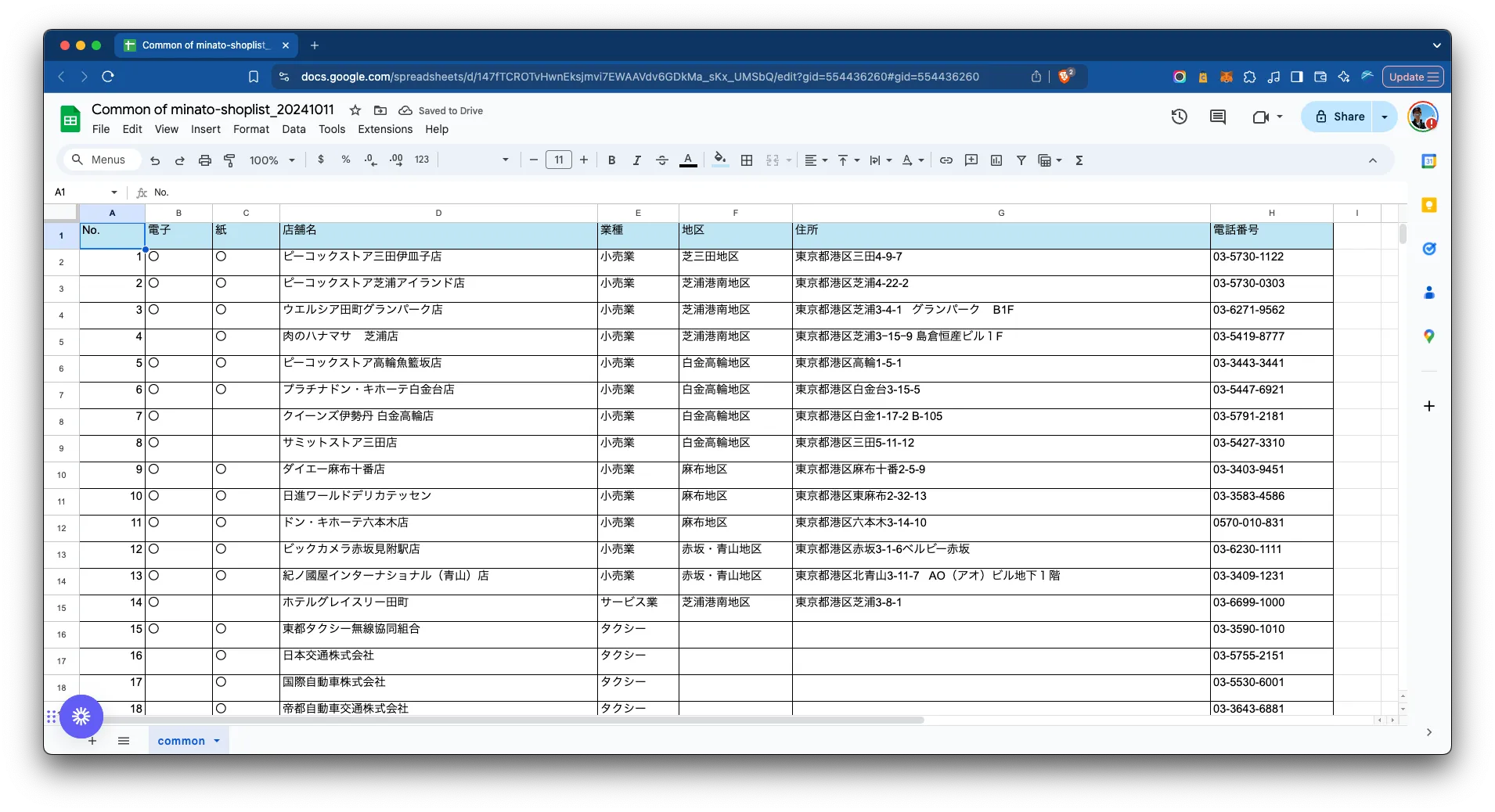Click the Functions sigma icon

[x=1079, y=160]
